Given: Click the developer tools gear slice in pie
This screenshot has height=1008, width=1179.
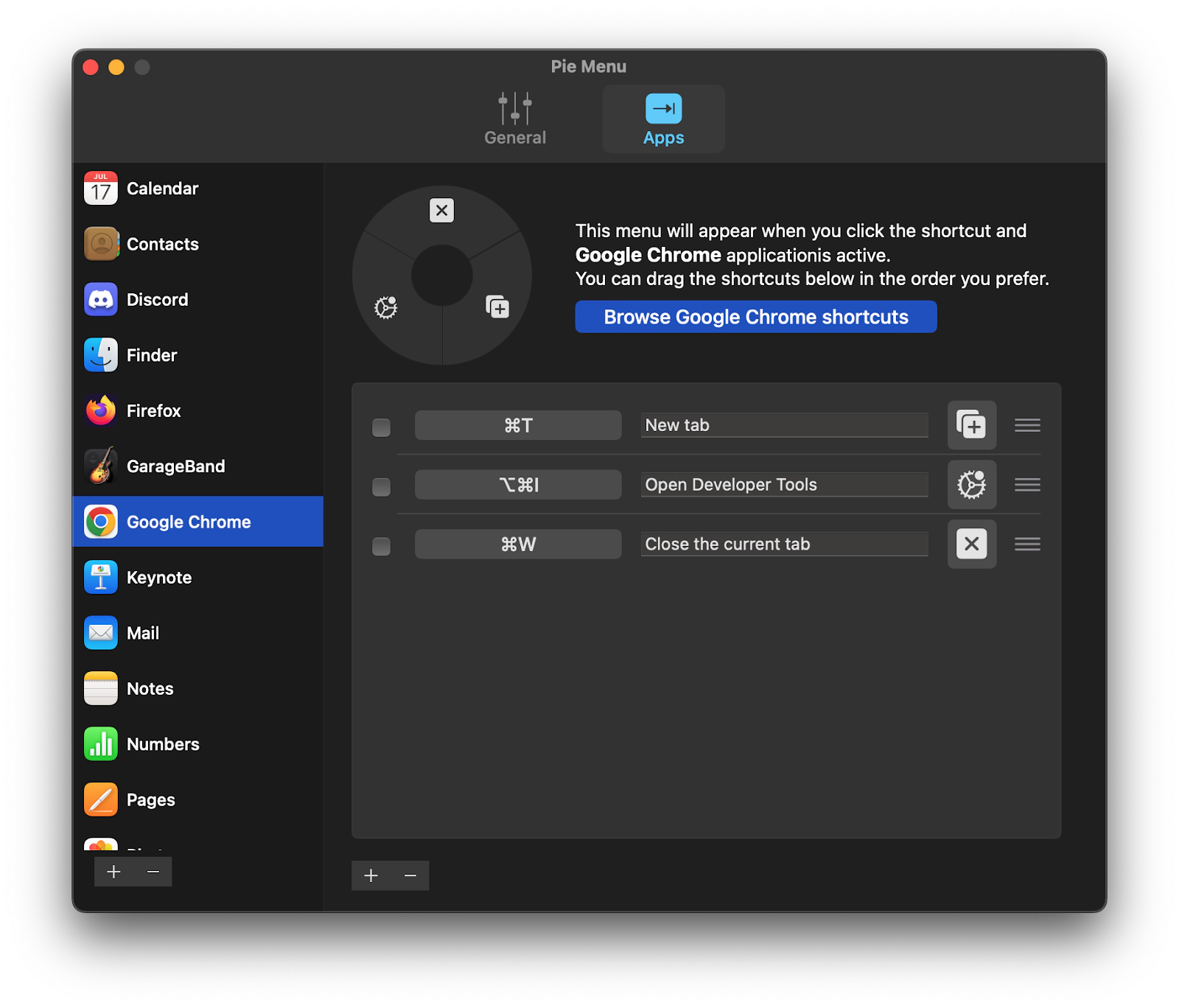Looking at the screenshot, I should 385,307.
